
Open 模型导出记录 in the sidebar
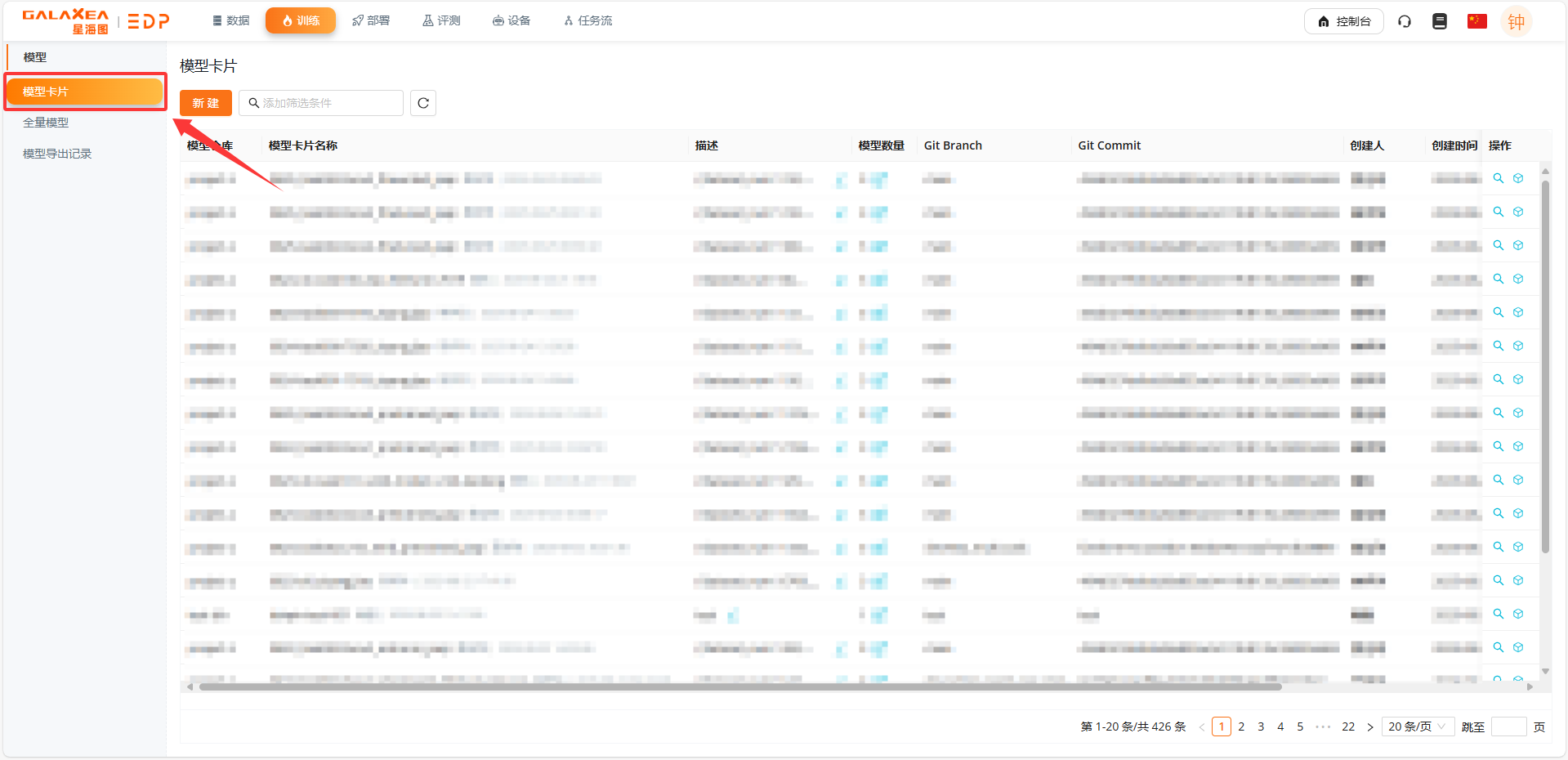(57, 154)
